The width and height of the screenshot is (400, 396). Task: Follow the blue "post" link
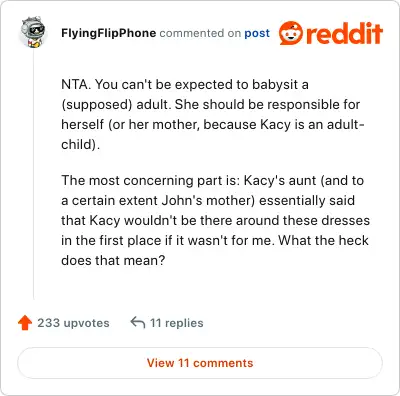tap(257, 33)
